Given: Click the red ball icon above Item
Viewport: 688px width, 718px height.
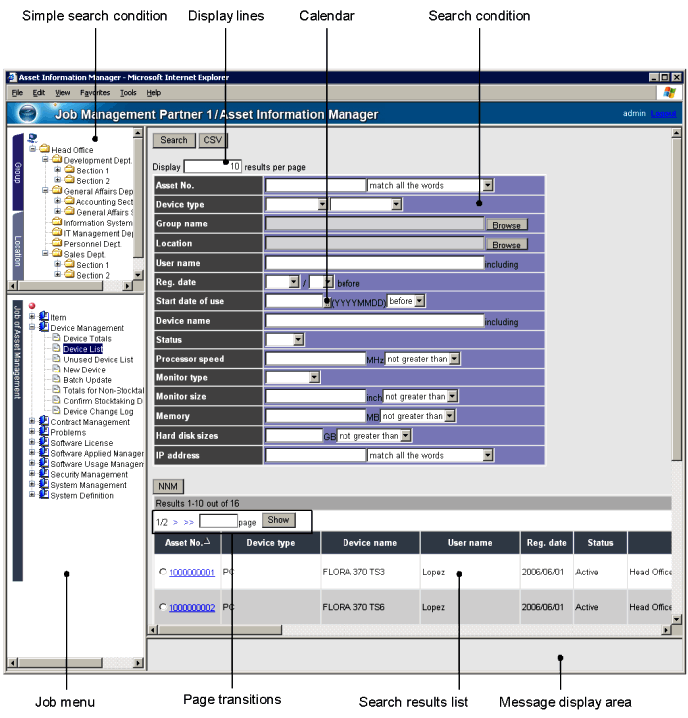Looking at the screenshot, I should point(32,306).
